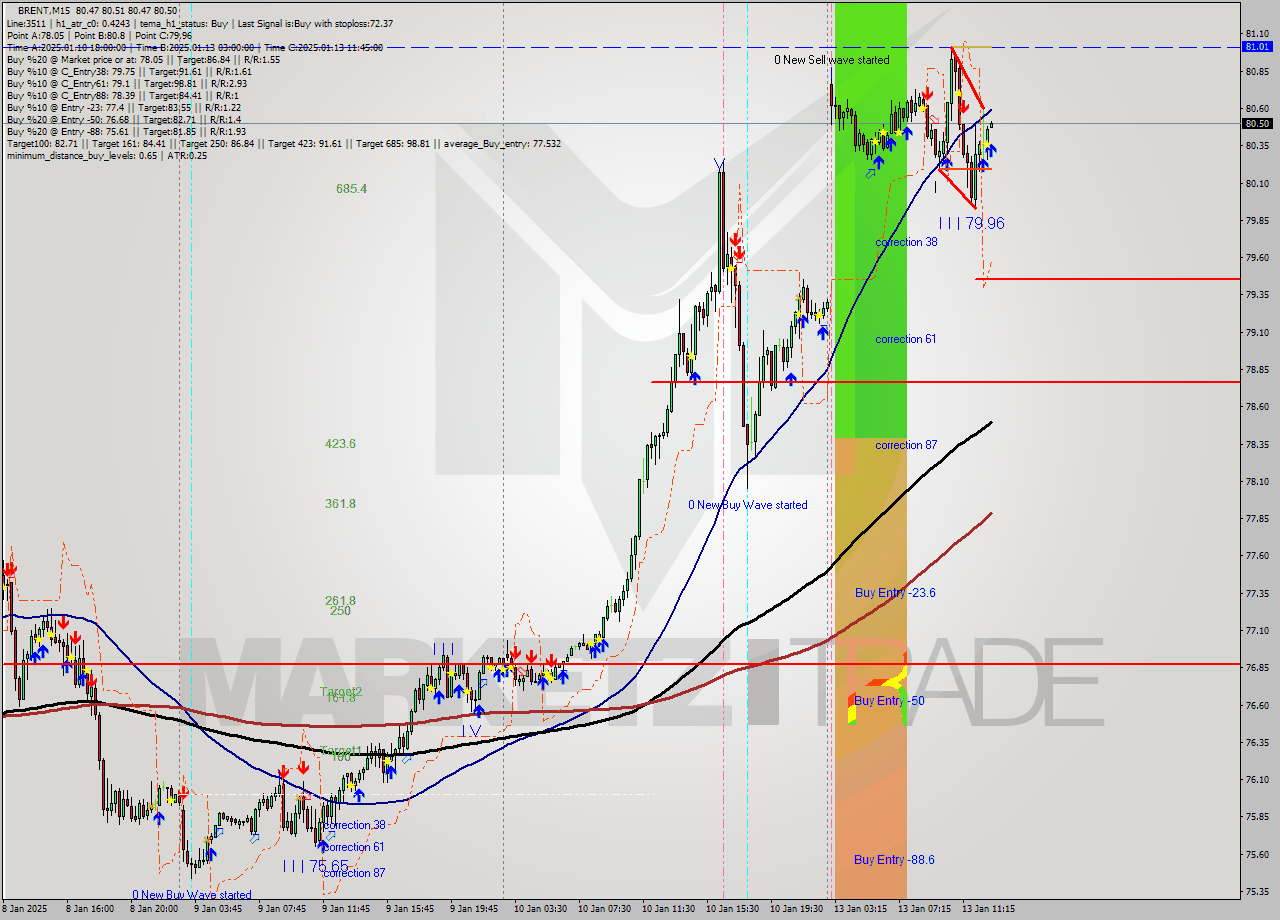Click the '8 Jan 2025' time axis label
1280x920 pixels.
click(x=27, y=909)
